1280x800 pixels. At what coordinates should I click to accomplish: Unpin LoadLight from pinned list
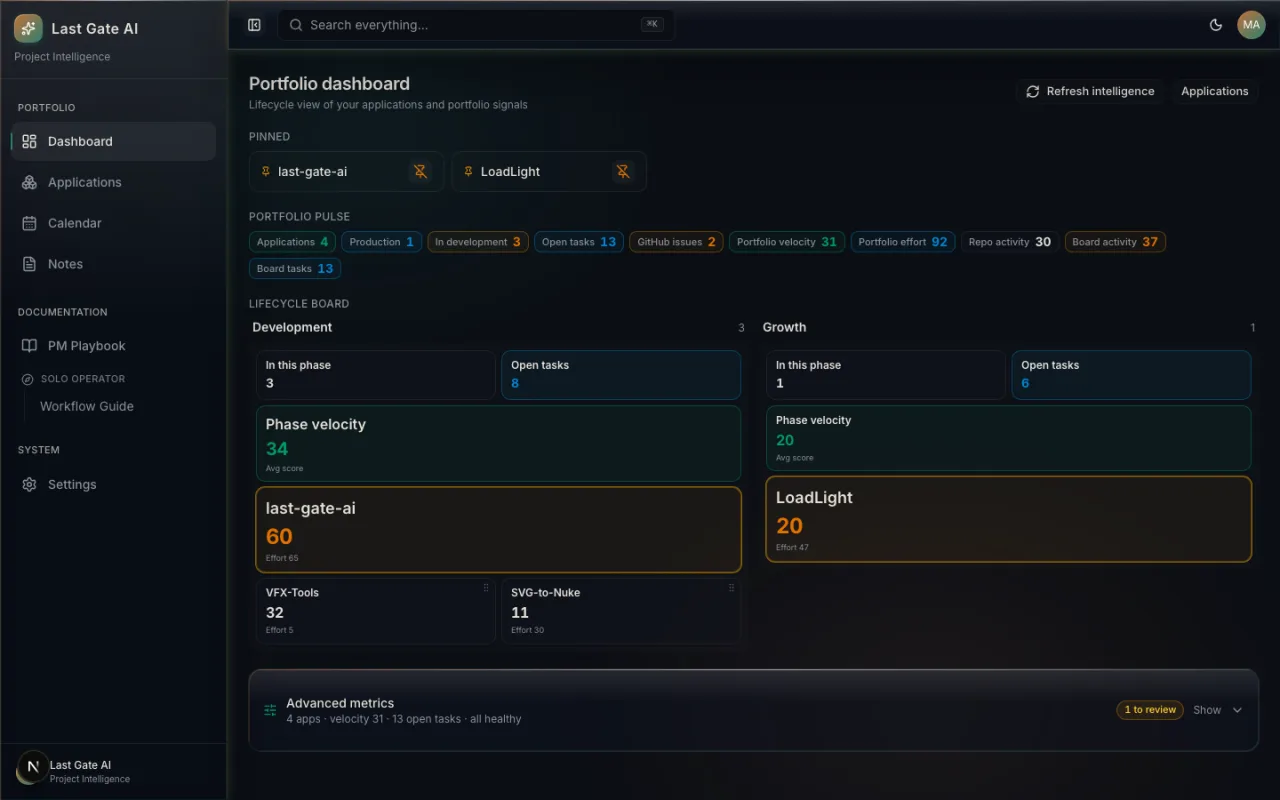[623, 172]
